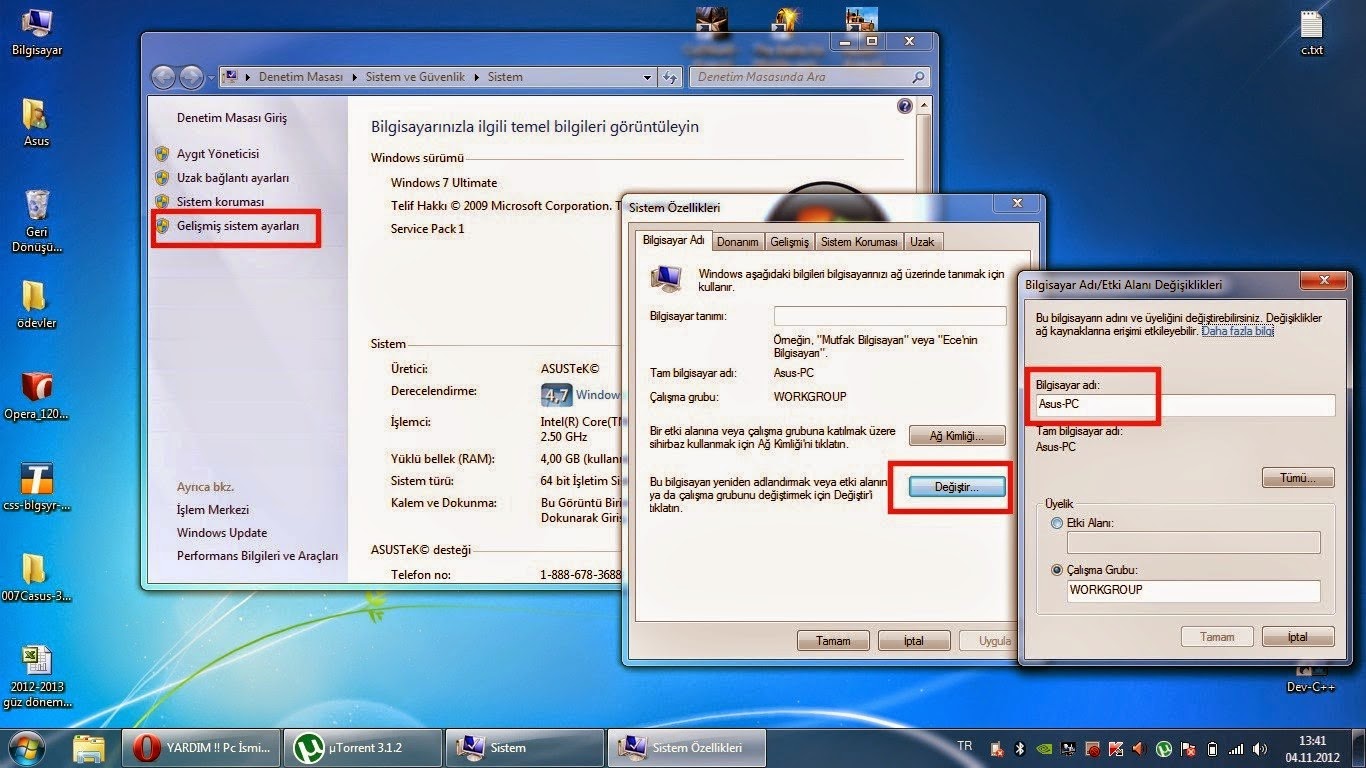Open Windows Explorer from the taskbar
The image size is (1366, 768).
[x=88, y=747]
